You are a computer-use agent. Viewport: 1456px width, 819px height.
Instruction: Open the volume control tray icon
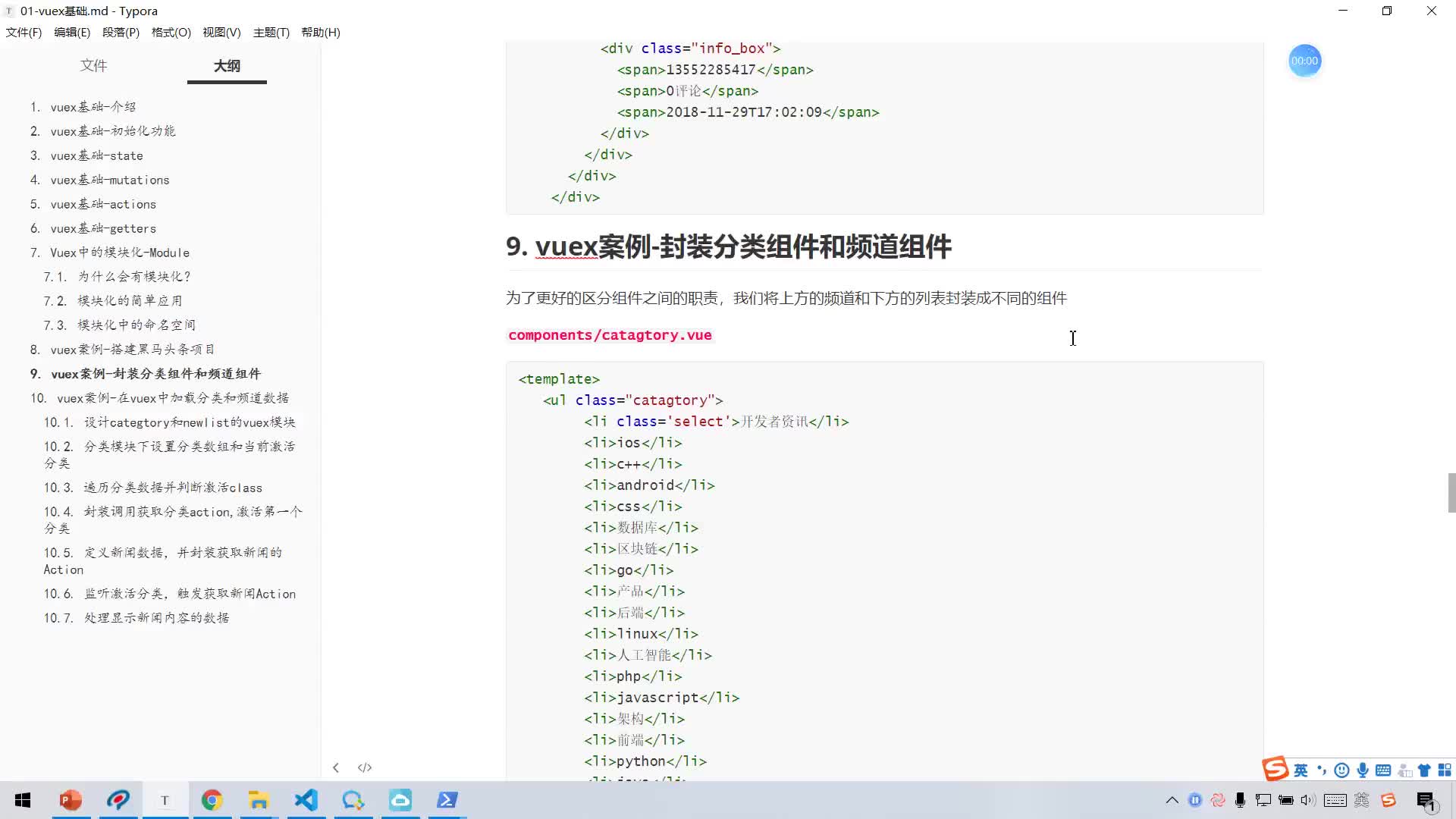1308,800
